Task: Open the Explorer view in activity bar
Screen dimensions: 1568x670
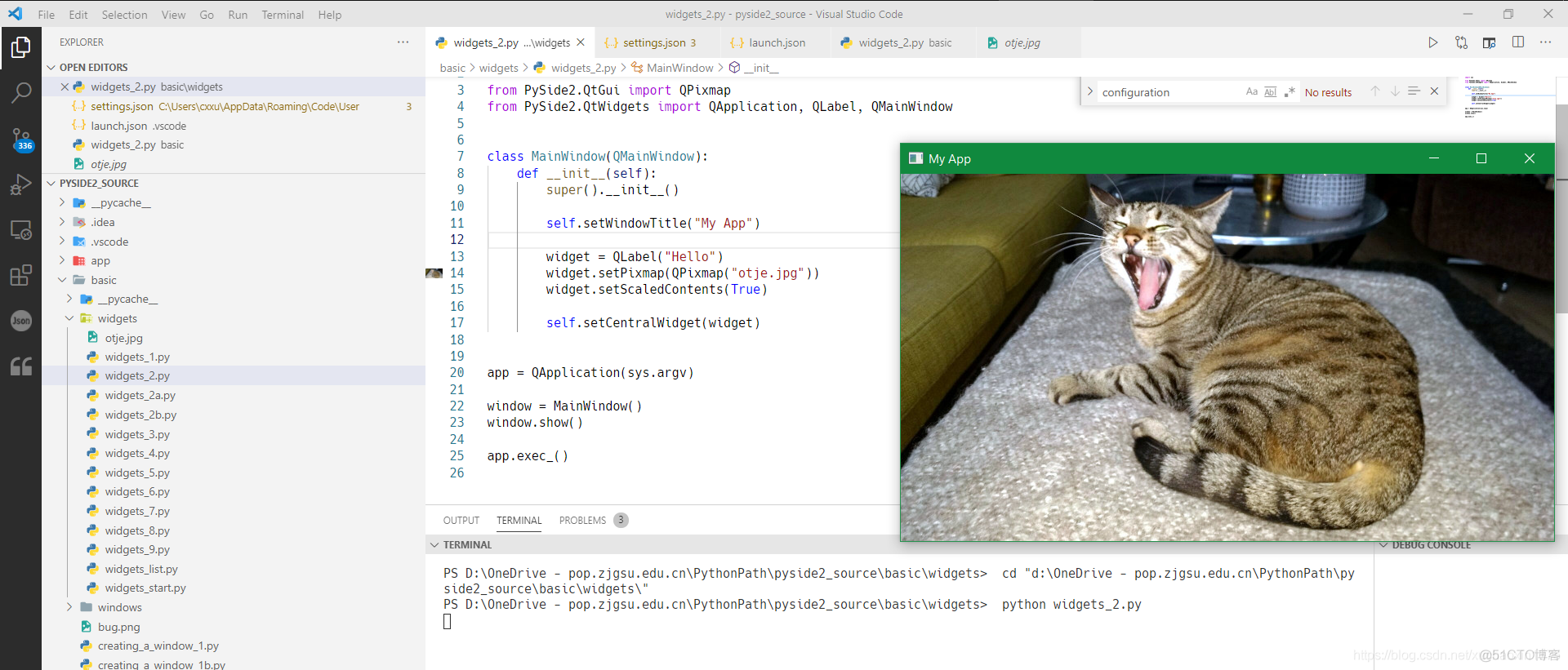Action: point(20,47)
